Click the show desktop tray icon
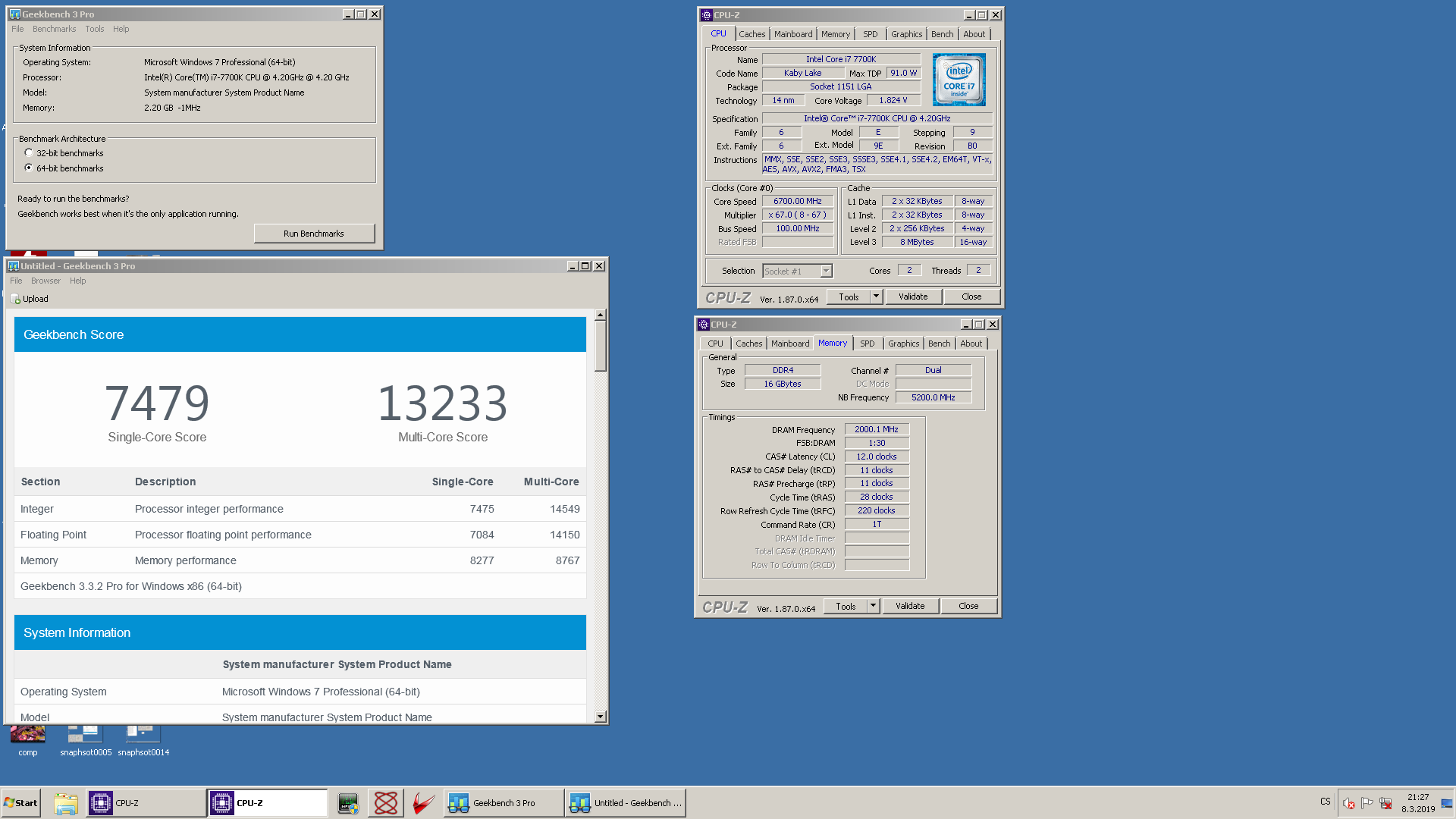This screenshot has height=819, width=1456. click(x=1447, y=803)
